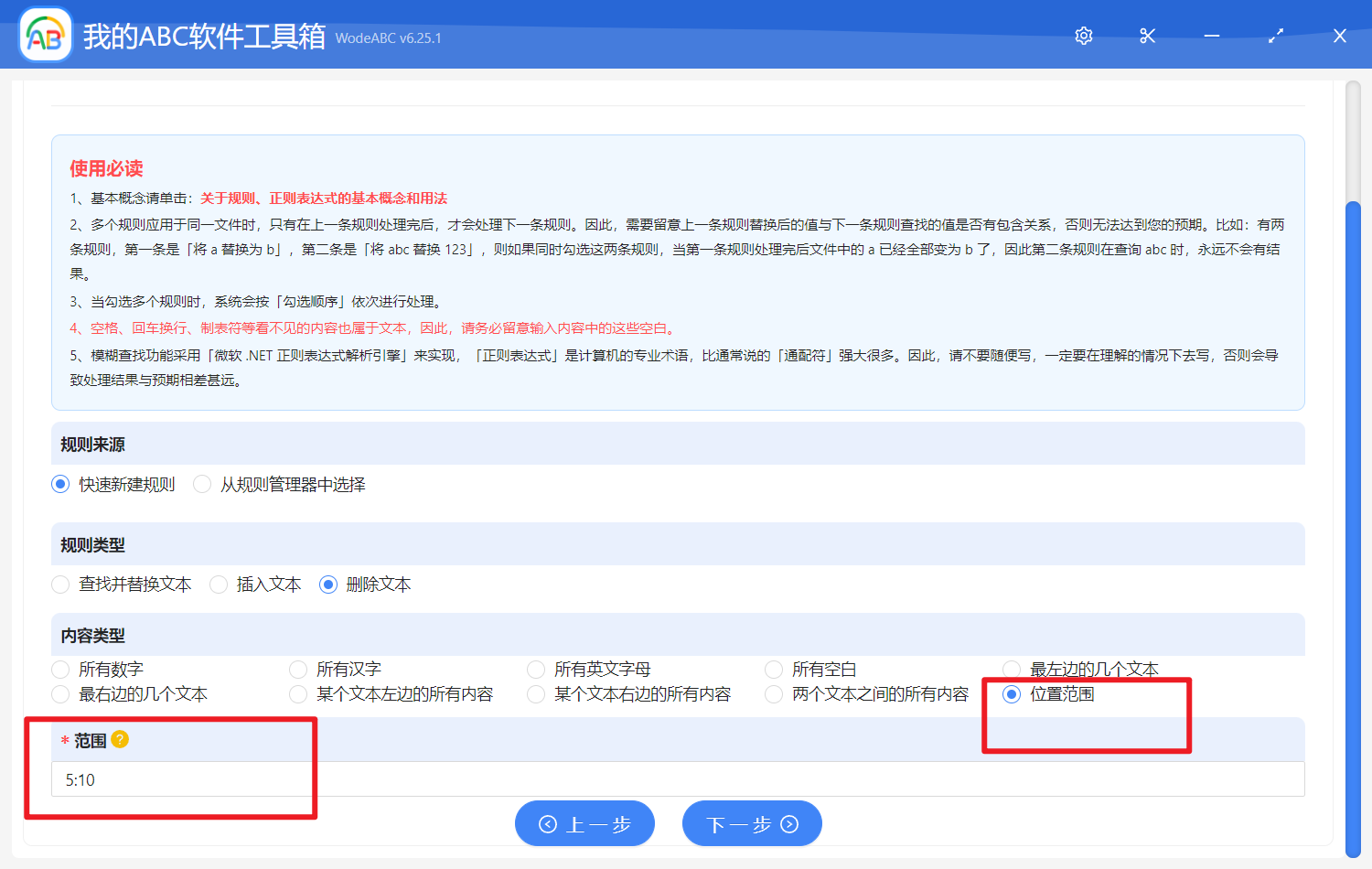
Task: Select 所有汉字 content type
Action: [x=297, y=669]
